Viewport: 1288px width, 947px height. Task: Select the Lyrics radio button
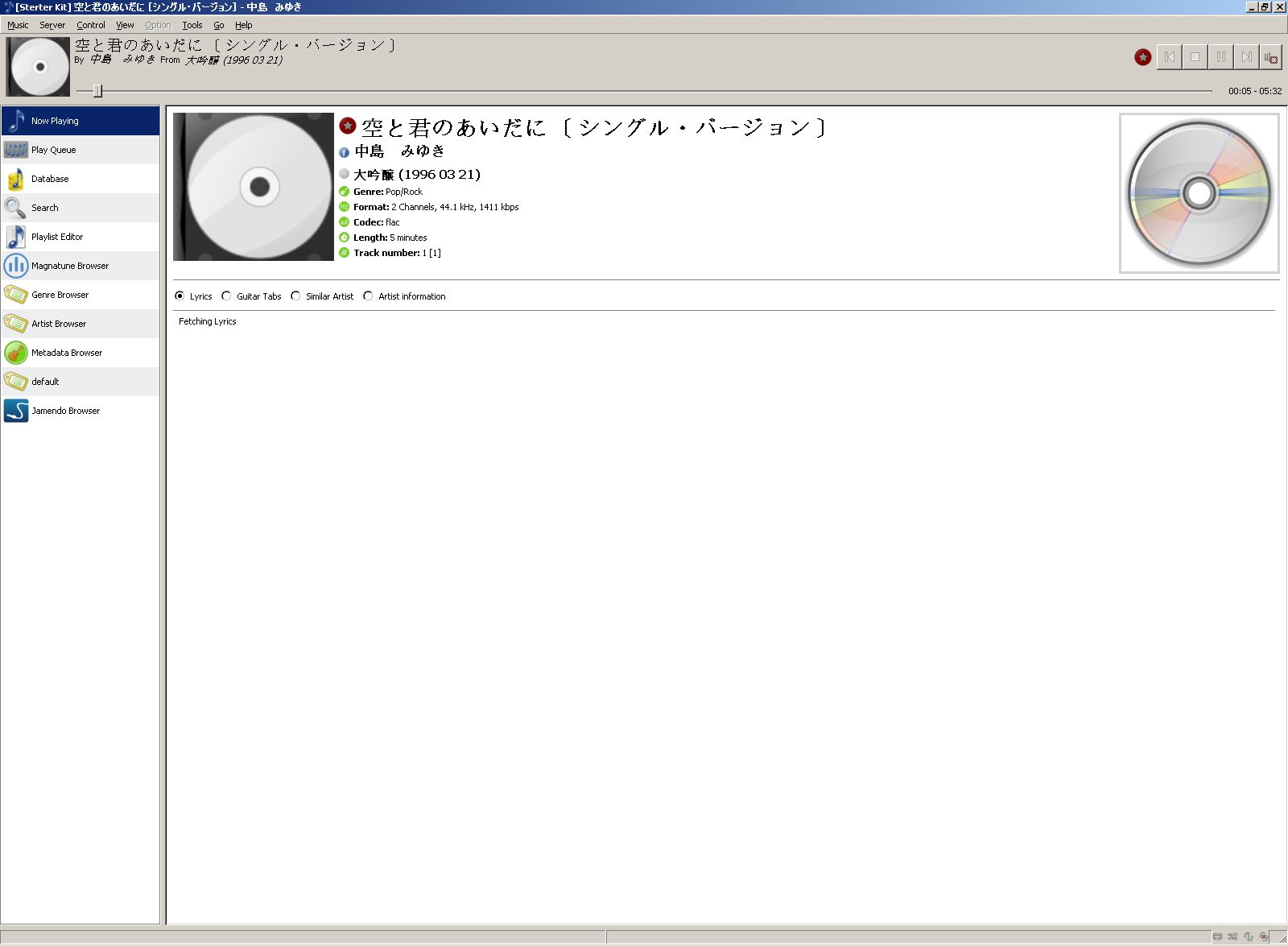[x=180, y=296]
